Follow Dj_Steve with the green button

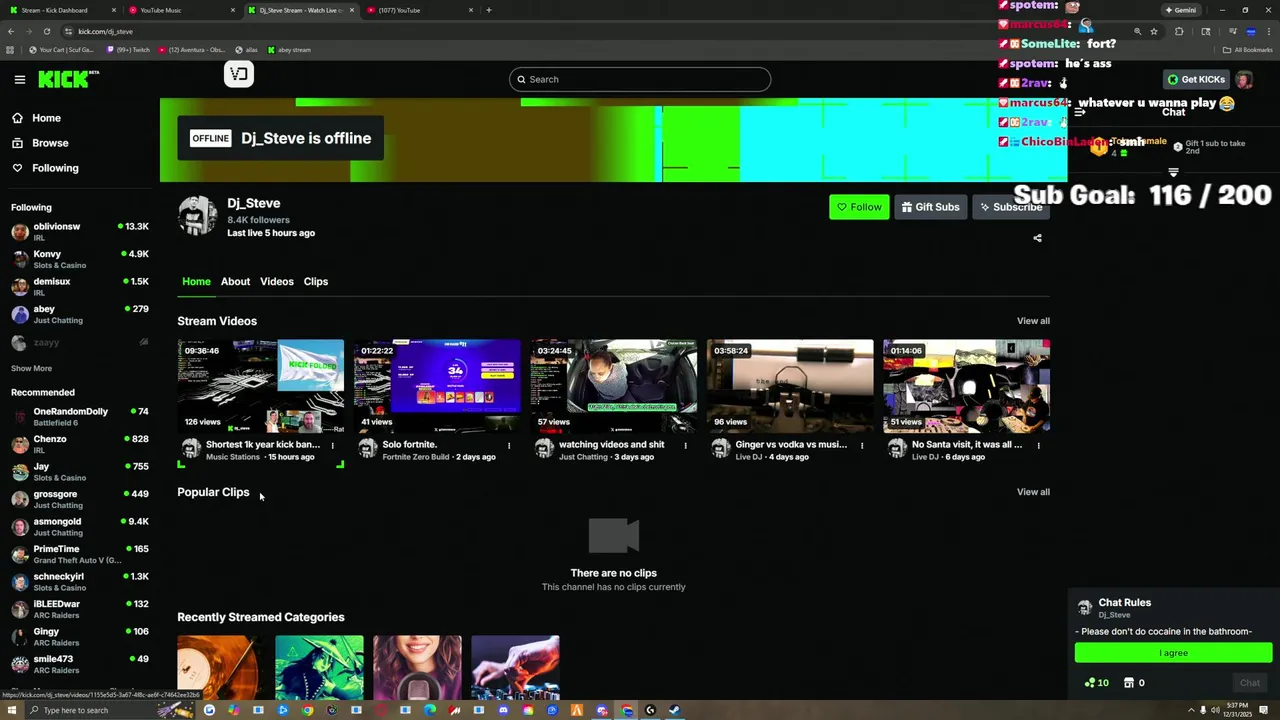click(859, 207)
